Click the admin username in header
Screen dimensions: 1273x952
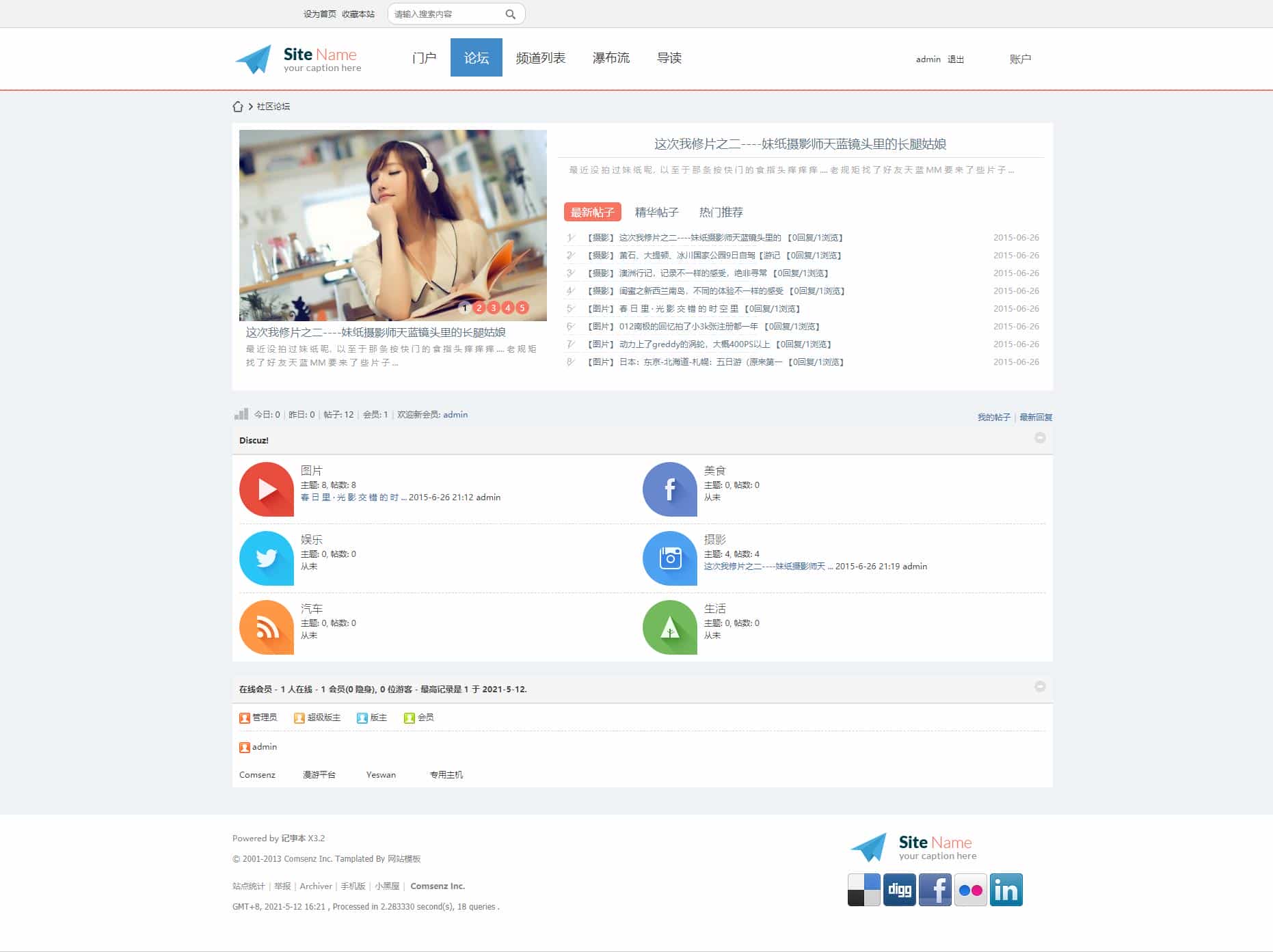tap(928, 59)
